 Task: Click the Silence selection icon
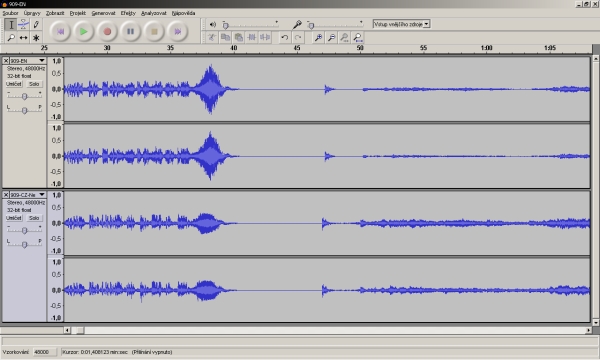pyautogui.click(x=265, y=37)
